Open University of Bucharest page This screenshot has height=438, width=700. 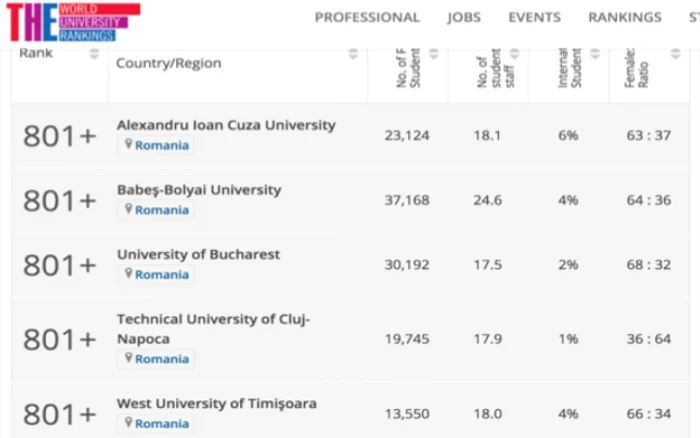click(x=198, y=254)
